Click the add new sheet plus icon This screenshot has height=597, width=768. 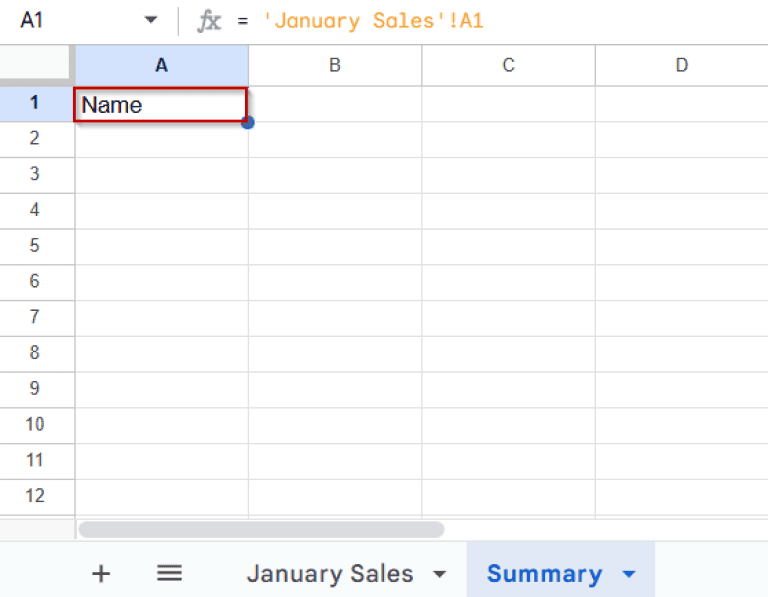click(x=100, y=573)
